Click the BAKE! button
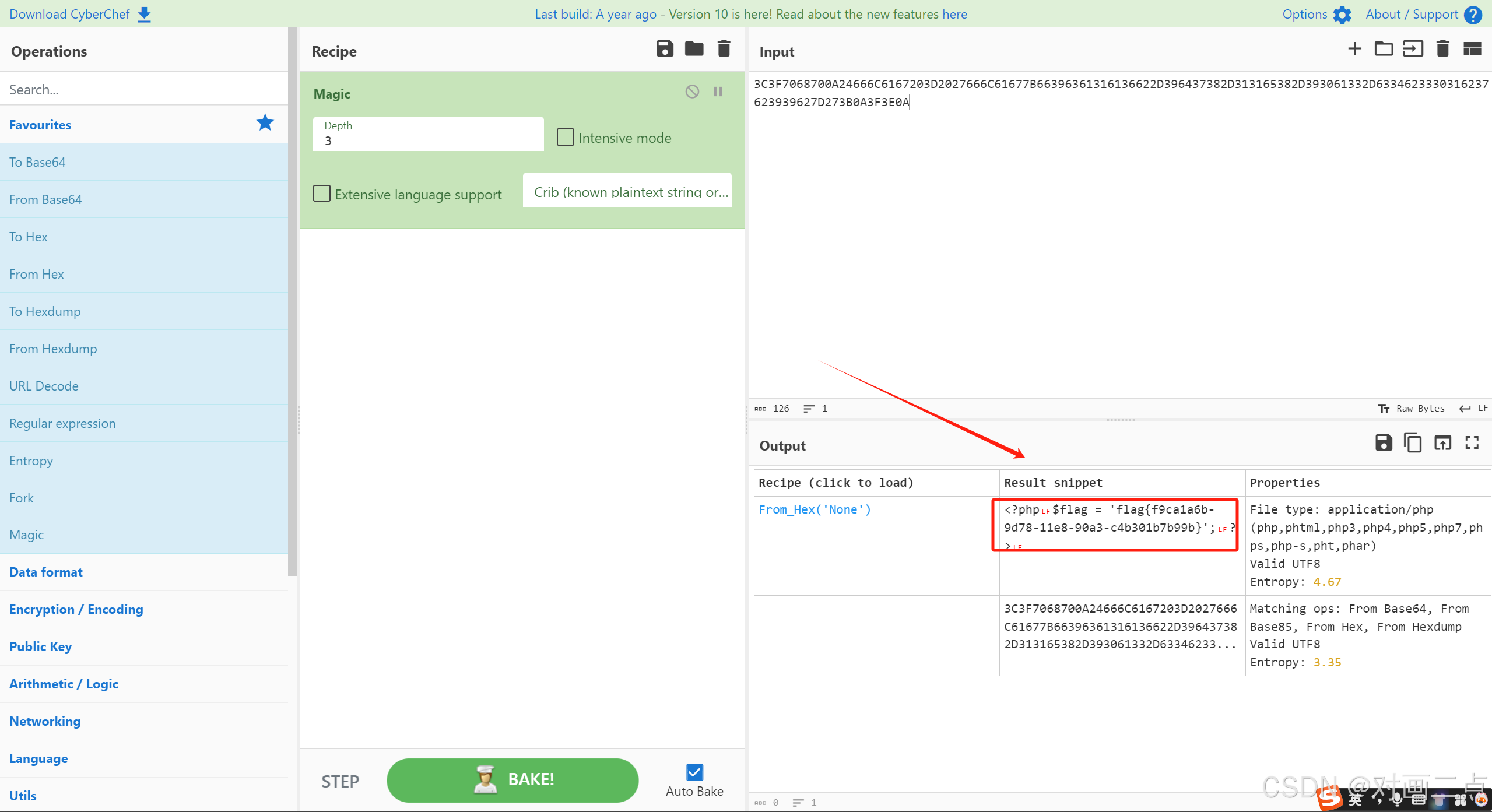 tap(512, 780)
